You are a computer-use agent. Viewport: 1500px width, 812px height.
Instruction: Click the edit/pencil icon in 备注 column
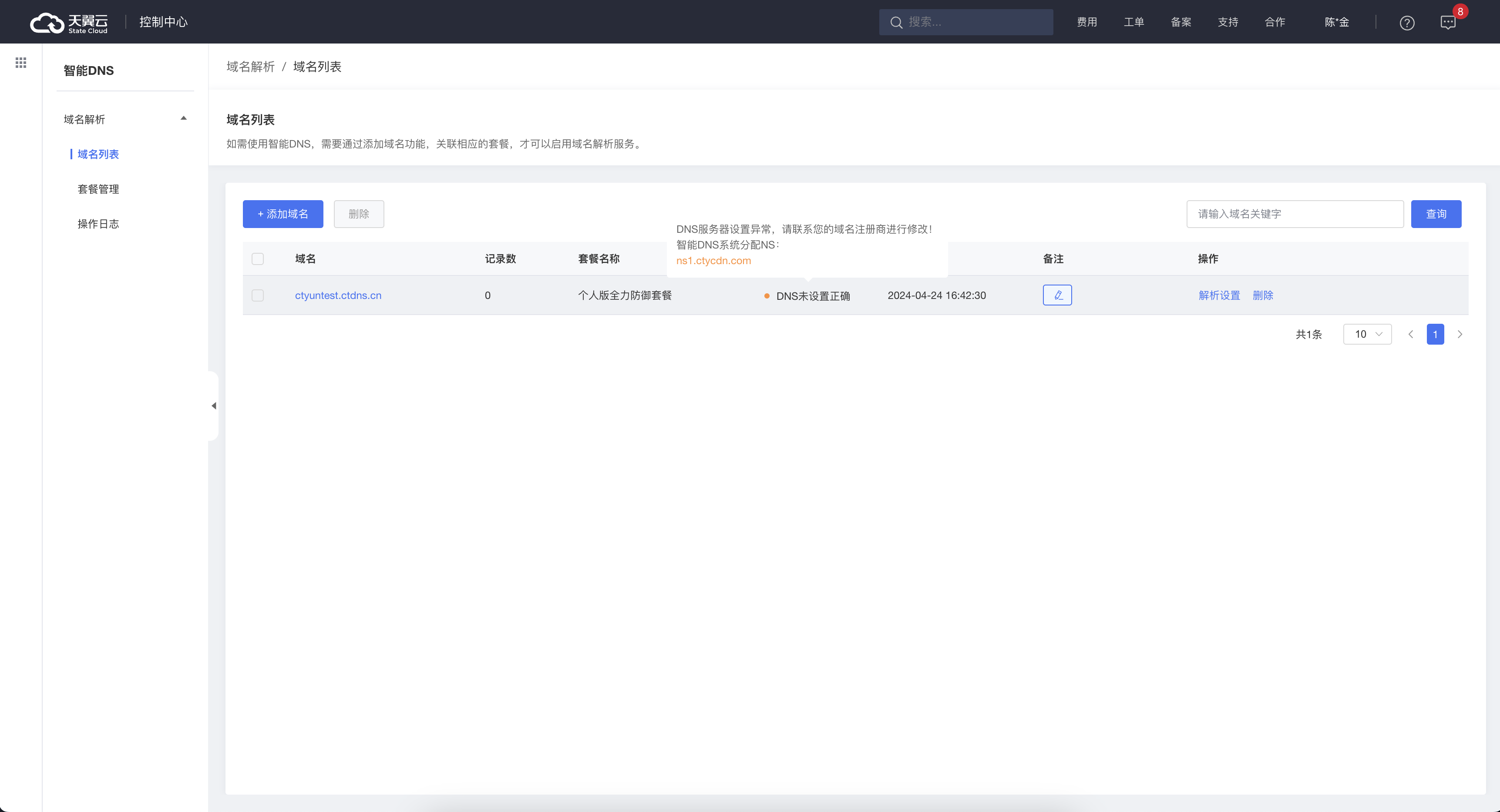[x=1057, y=294]
